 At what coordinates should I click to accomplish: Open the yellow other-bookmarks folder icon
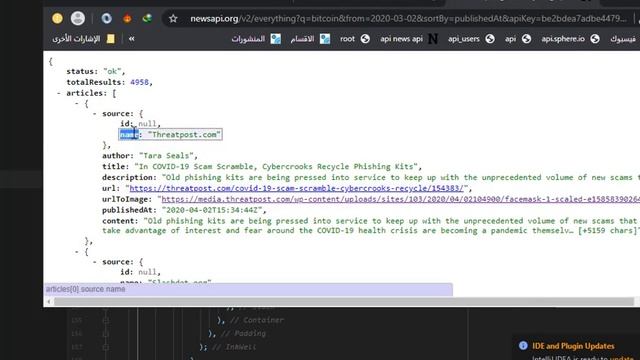point(111,39)
